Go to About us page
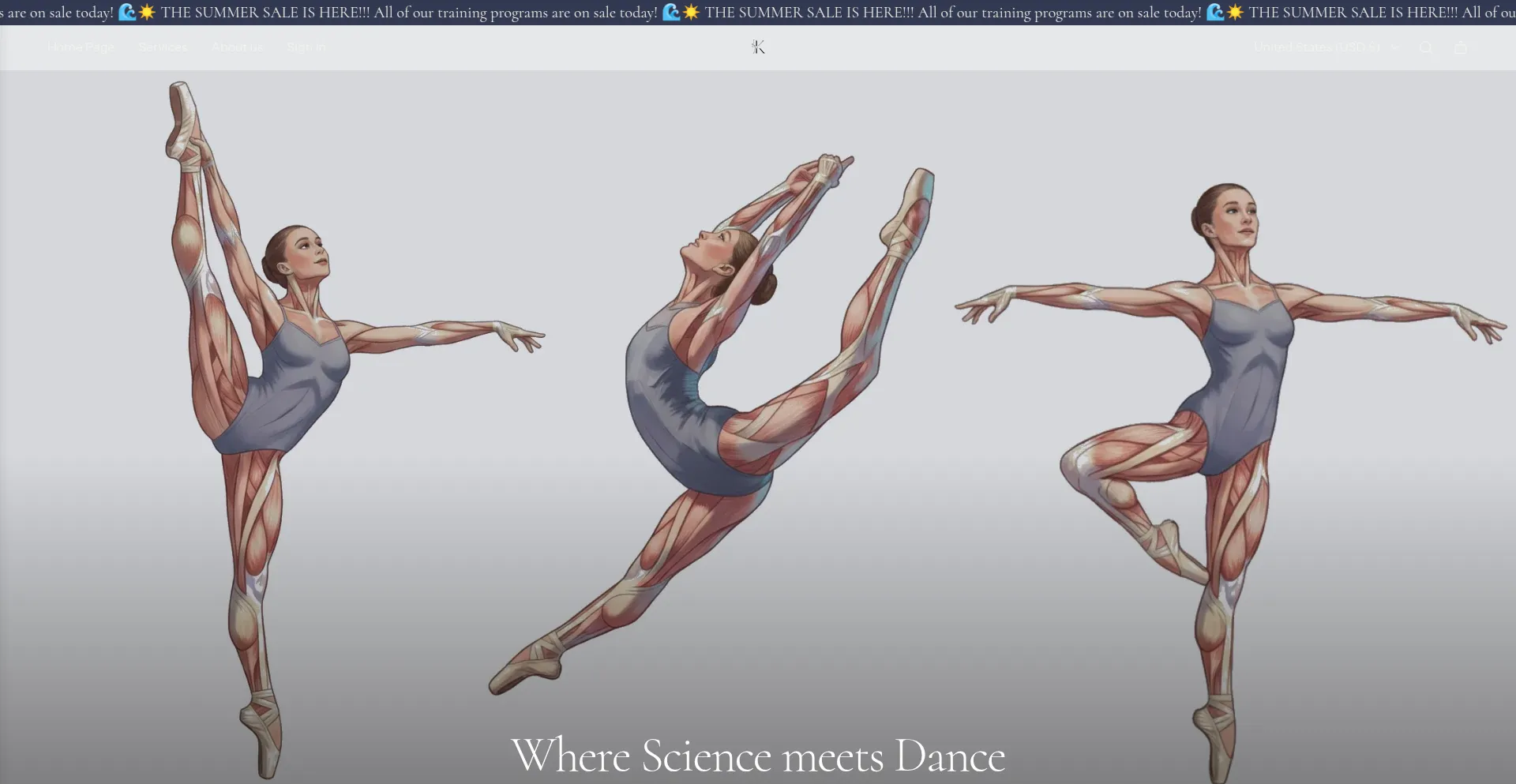1516x784 pixels. [237, 47]
